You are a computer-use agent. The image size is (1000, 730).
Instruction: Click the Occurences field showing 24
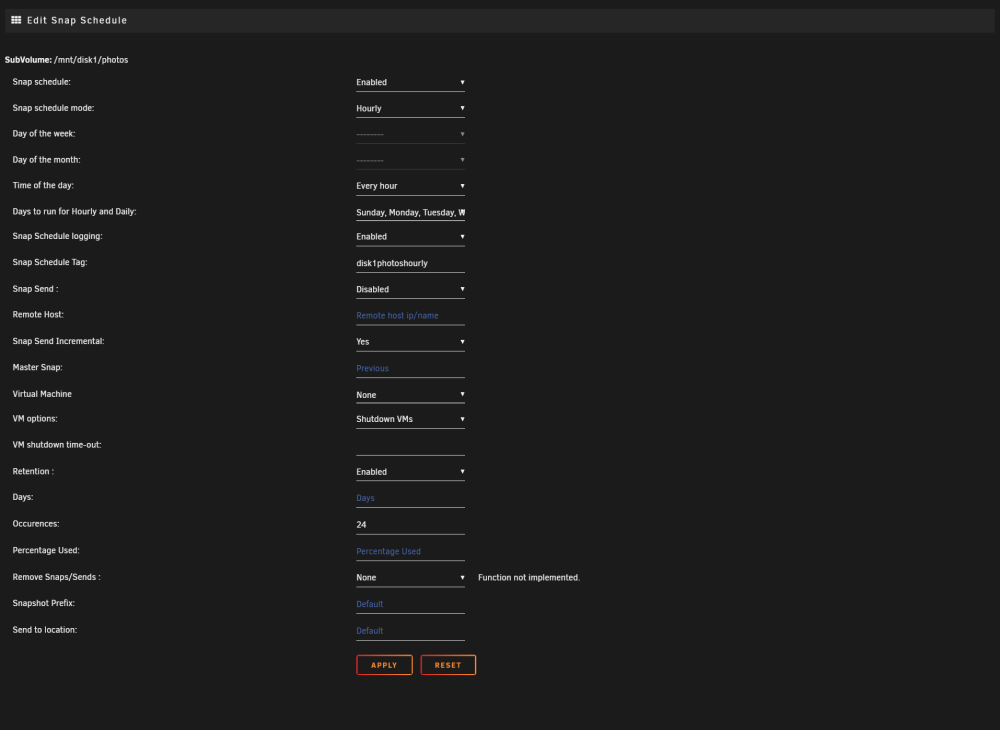(410, 525)
